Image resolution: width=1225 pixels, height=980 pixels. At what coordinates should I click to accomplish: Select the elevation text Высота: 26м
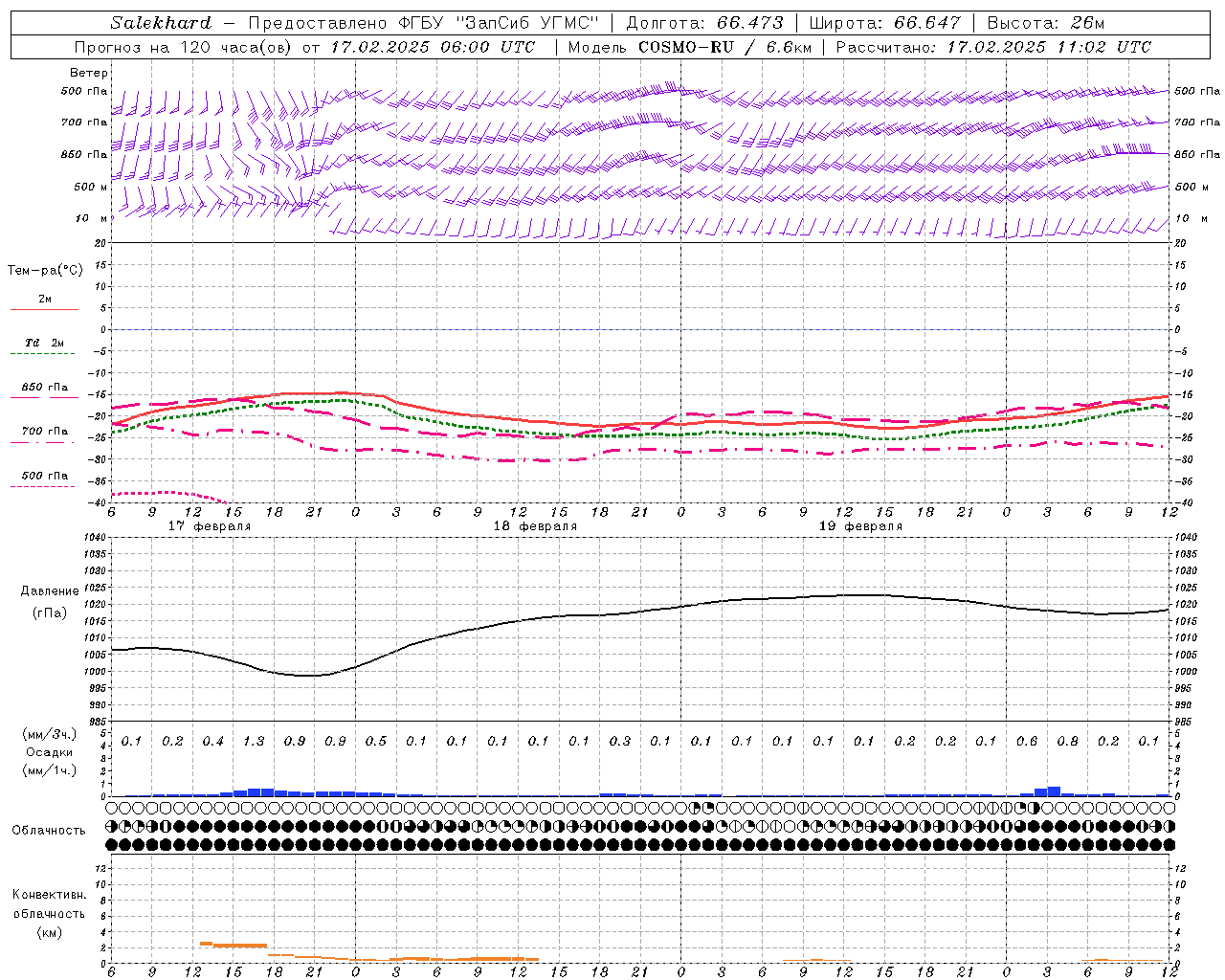(x=1046, y=23)
